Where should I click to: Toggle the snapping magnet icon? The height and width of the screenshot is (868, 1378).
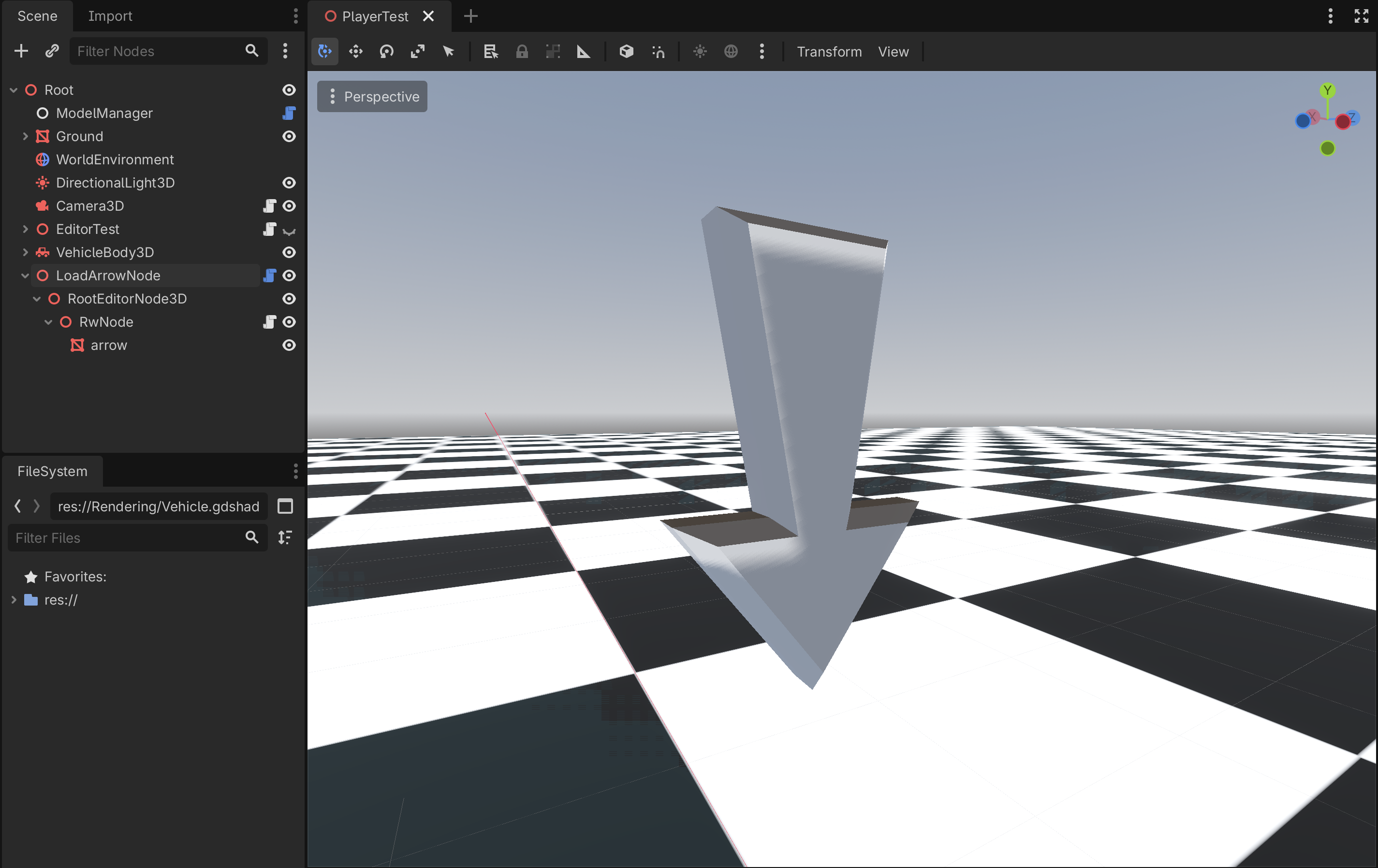tap(658, 52)
